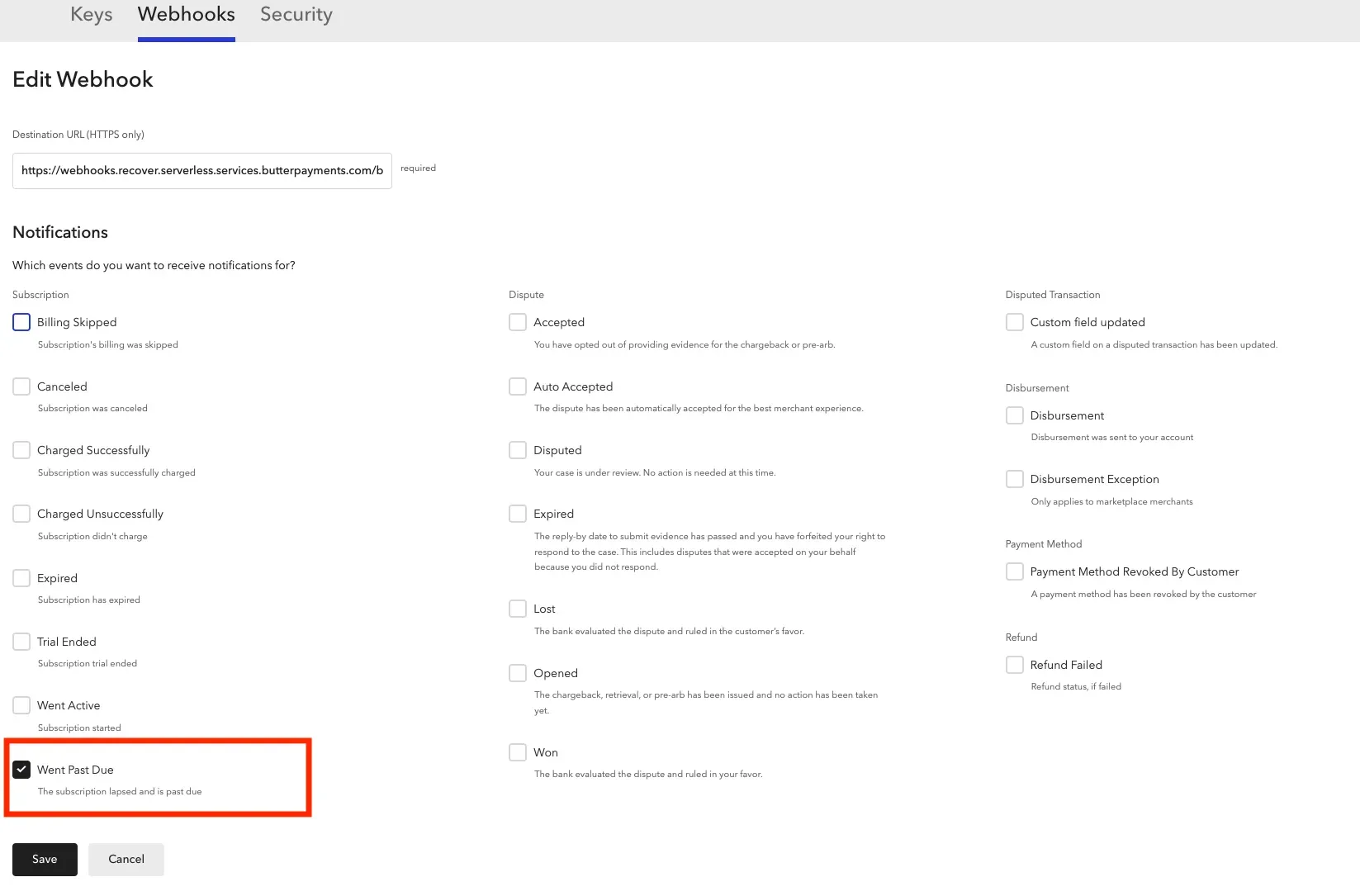Check the Dispute Expired checkbox

pos(518,514)
